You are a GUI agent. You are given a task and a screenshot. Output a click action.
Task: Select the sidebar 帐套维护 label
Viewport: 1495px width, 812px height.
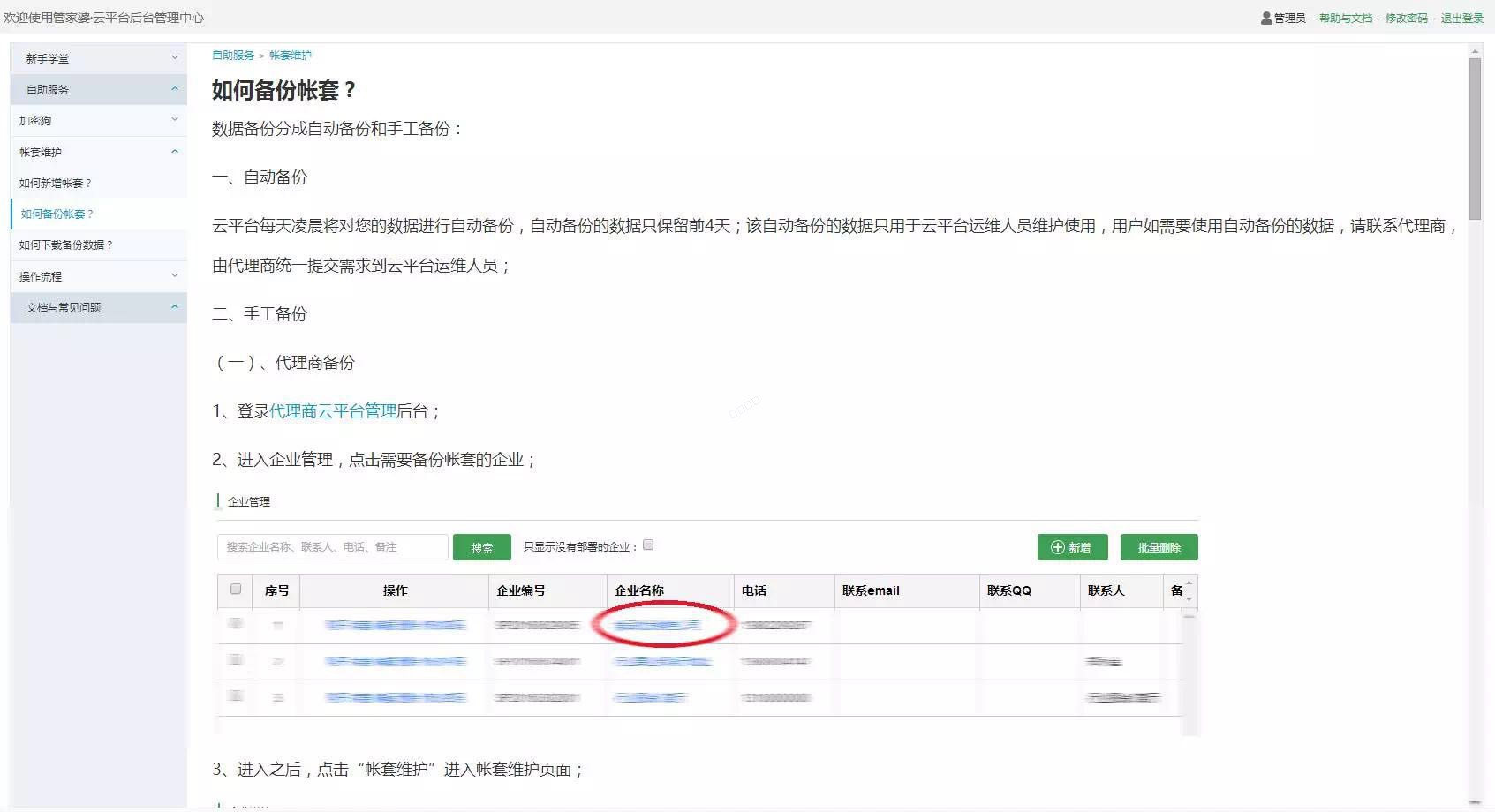(x=41, y=152)
